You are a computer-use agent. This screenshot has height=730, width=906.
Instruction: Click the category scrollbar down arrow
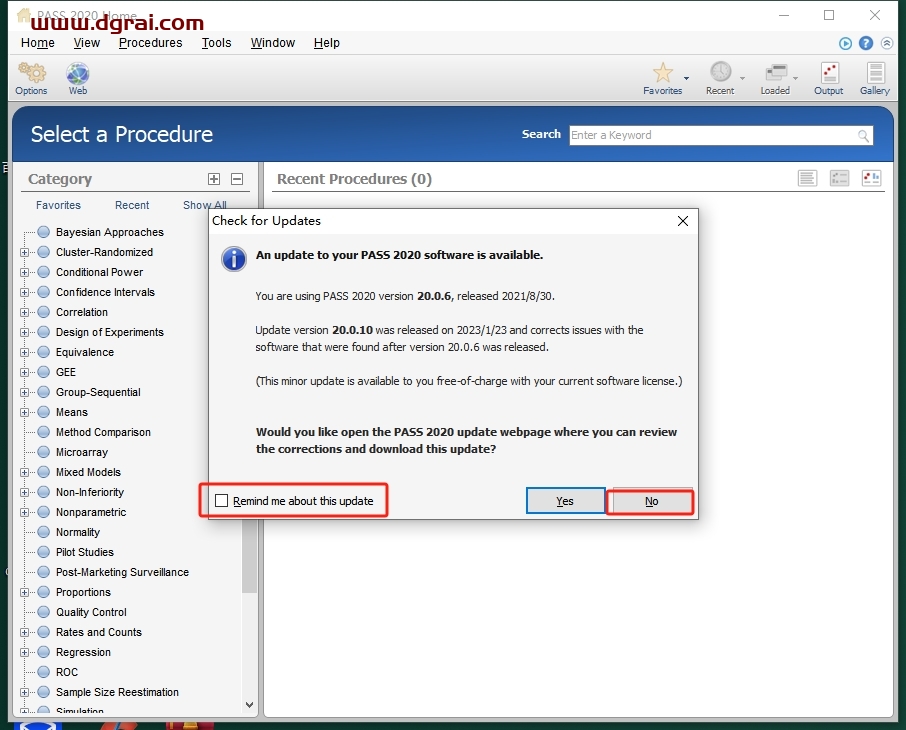click(x=249, y=705)
